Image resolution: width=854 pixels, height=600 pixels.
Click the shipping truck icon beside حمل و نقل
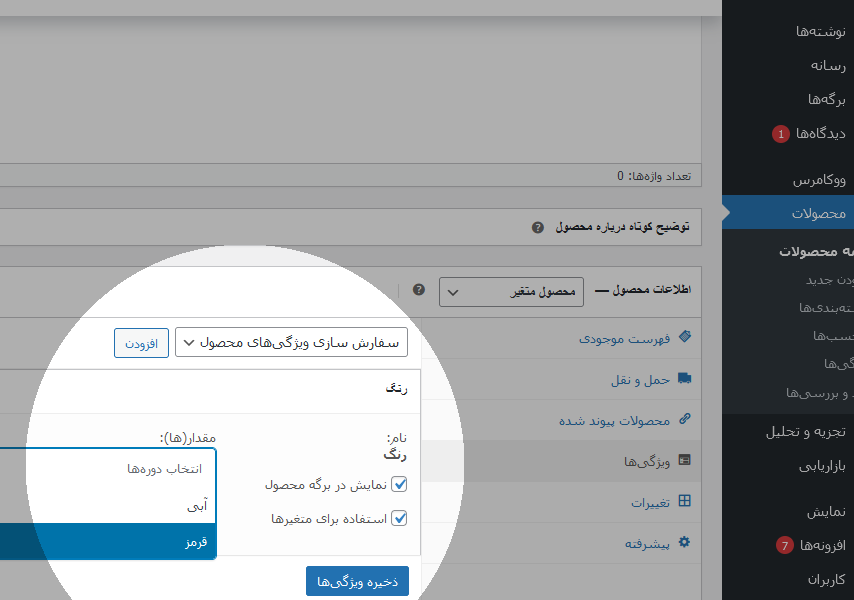(x=684, y=379)
